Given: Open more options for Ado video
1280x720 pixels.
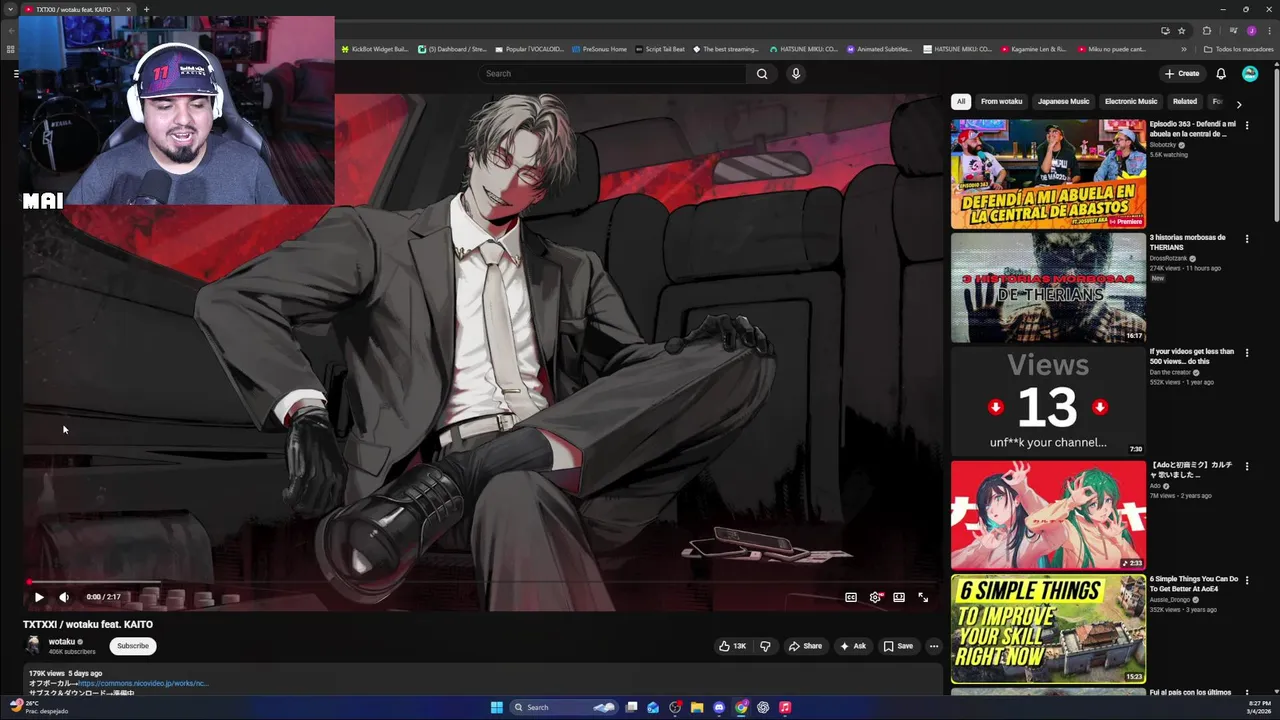Looking at the screenshot, I should [1247, 466].
